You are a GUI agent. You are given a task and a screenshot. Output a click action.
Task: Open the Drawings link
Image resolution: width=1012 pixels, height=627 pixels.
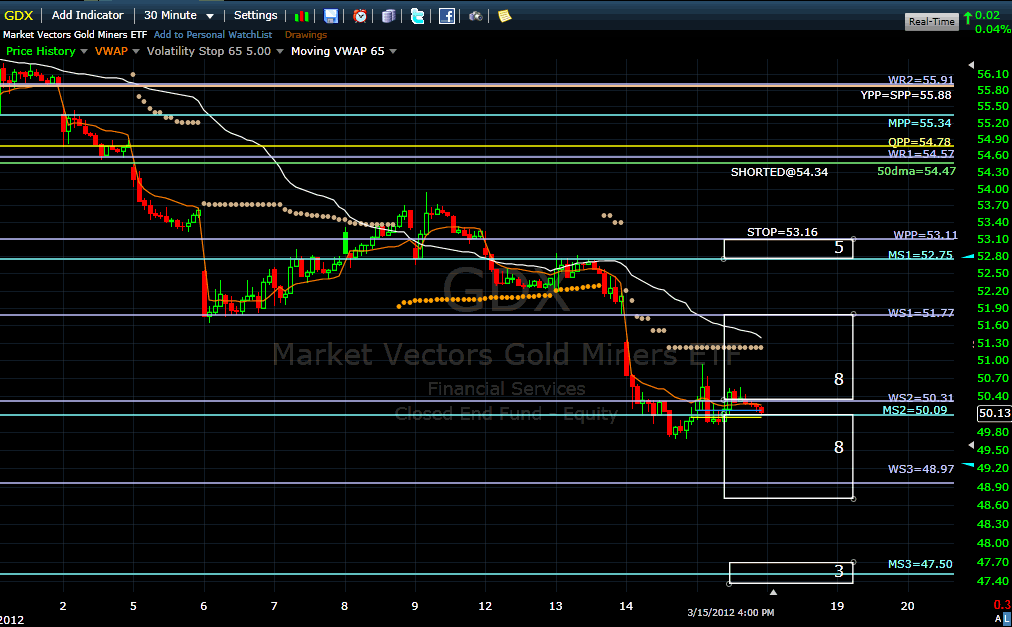pyautogui.click(x=306, y=35)
